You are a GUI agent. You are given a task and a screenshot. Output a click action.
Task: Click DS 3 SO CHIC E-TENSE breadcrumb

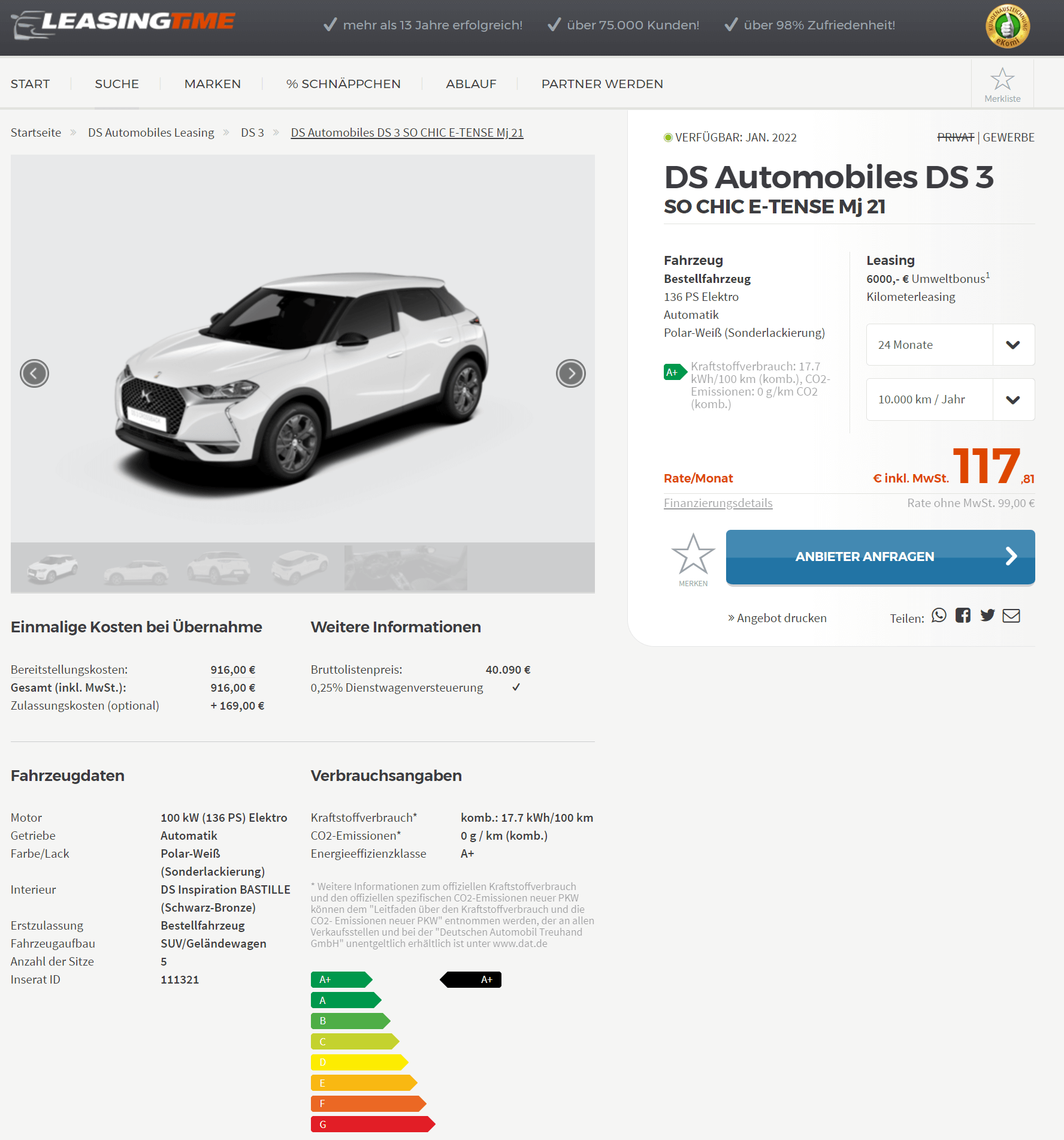407,132
